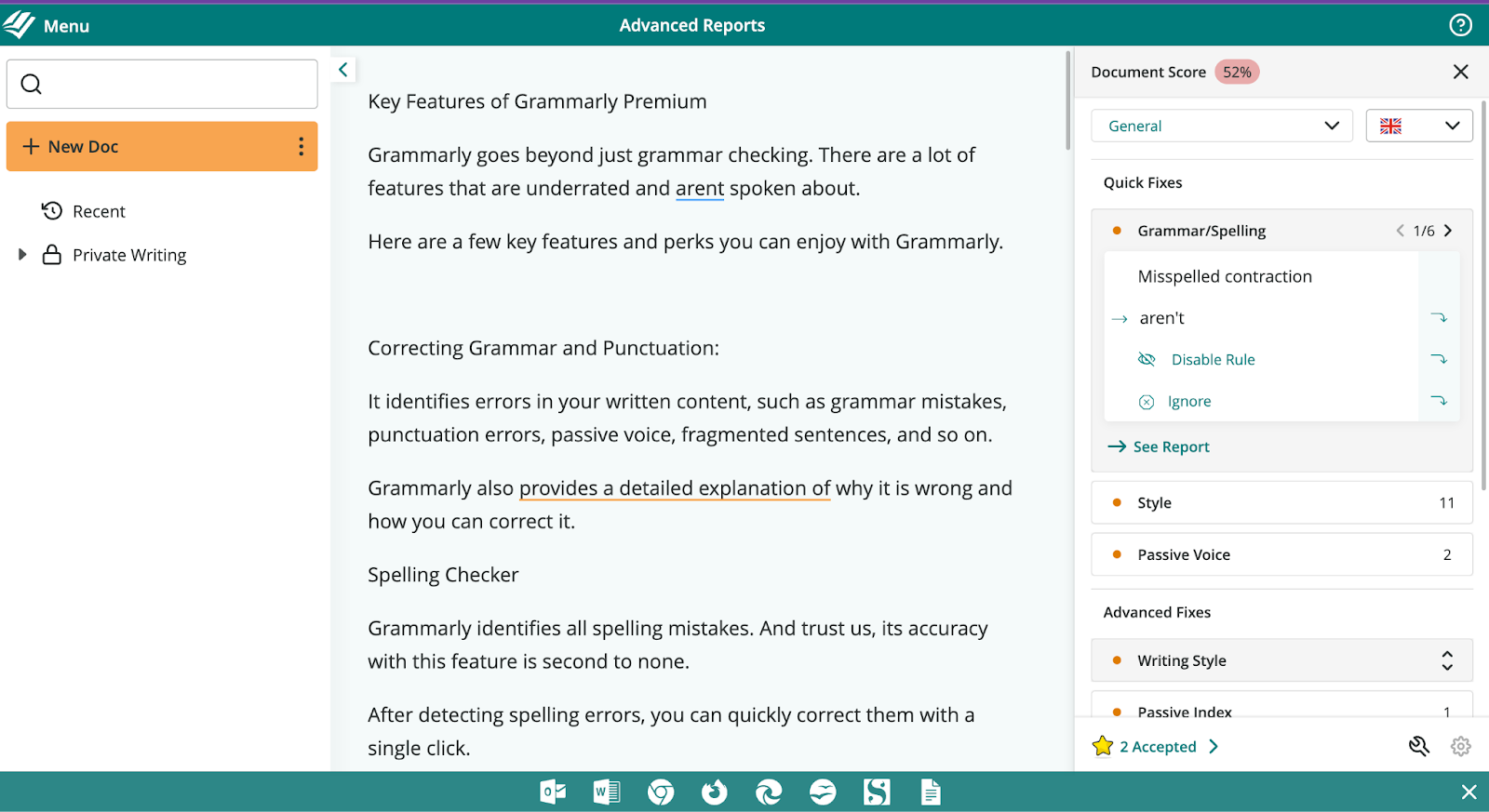Expand the Writing Style advanced fix

[1447, 660]
